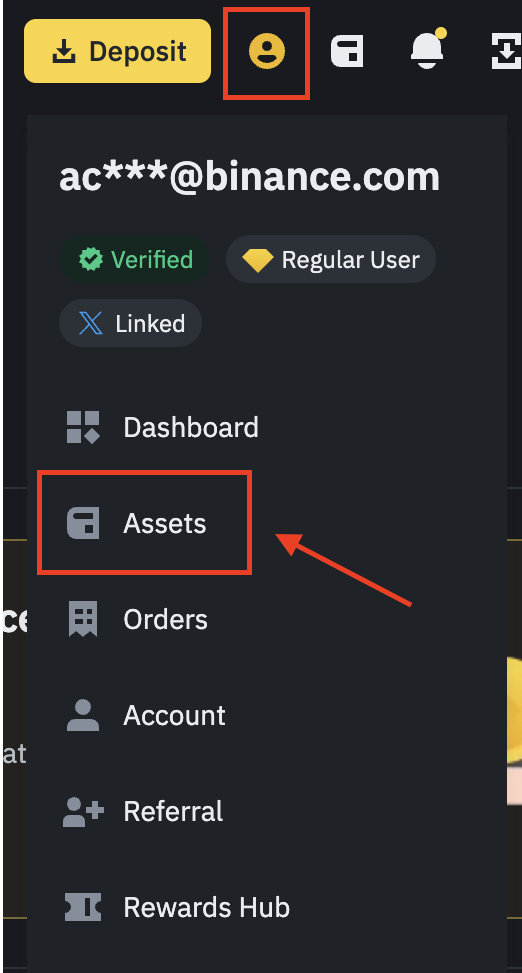
Task: Select the Assets wallet icon in menu
Action: [x=83, y=523]
